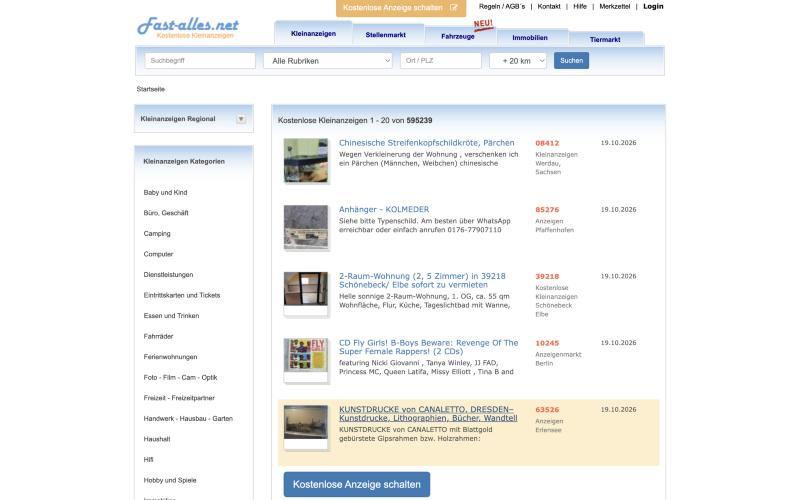The width and height of the screenshot is (800, 500).
Task: Switch to the Fahrzeuge tab
Action: [458, 36]
